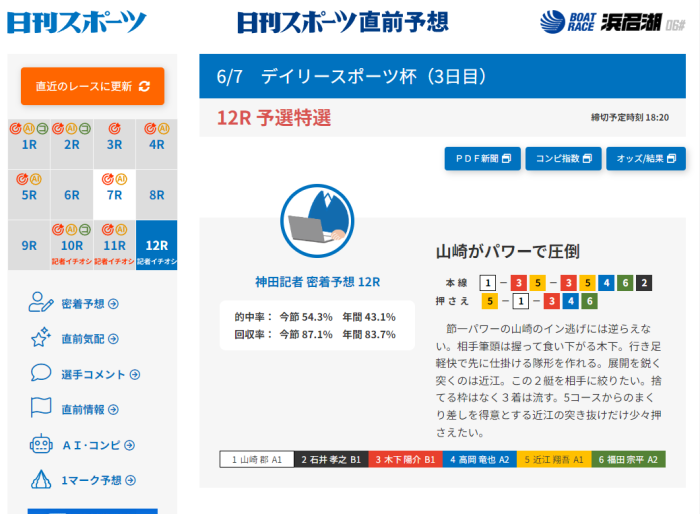The width and height of the screenshot is (700, 514).
Task: Click the 密着予想 person-pen icon
Action: click(41, 303)
